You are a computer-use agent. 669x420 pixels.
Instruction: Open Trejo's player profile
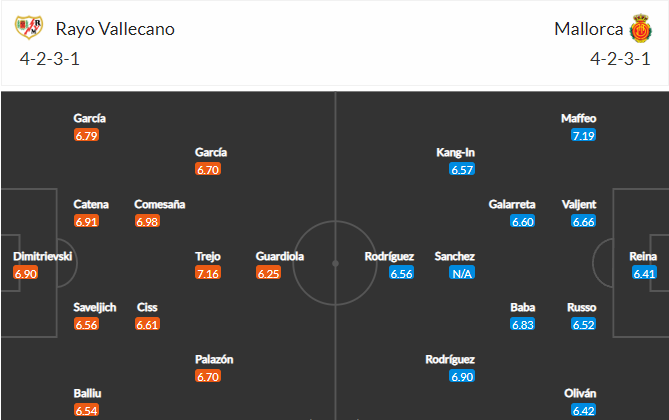(207, 256)
